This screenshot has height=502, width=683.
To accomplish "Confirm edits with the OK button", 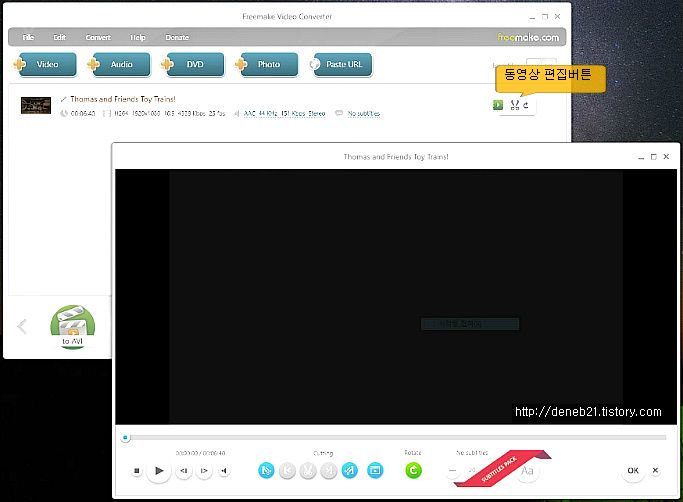I will 633,471.
